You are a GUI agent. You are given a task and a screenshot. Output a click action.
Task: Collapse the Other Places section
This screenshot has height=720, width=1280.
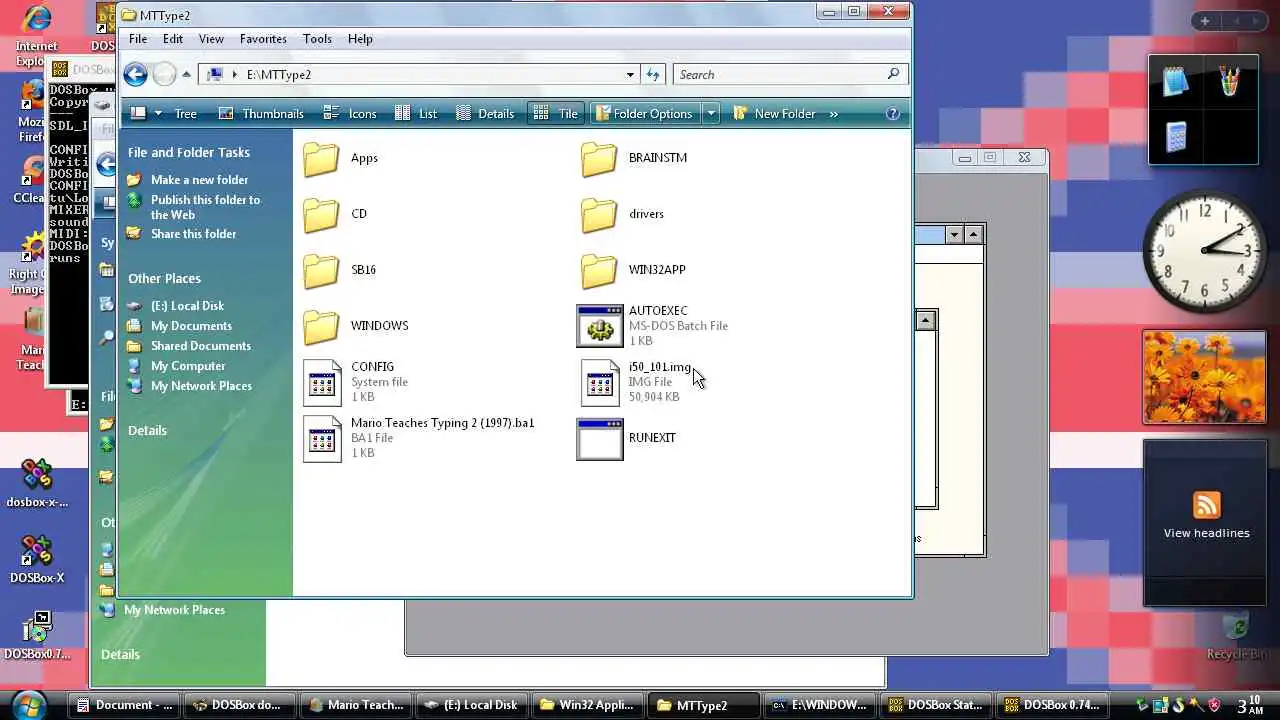[x=165, y=278]
